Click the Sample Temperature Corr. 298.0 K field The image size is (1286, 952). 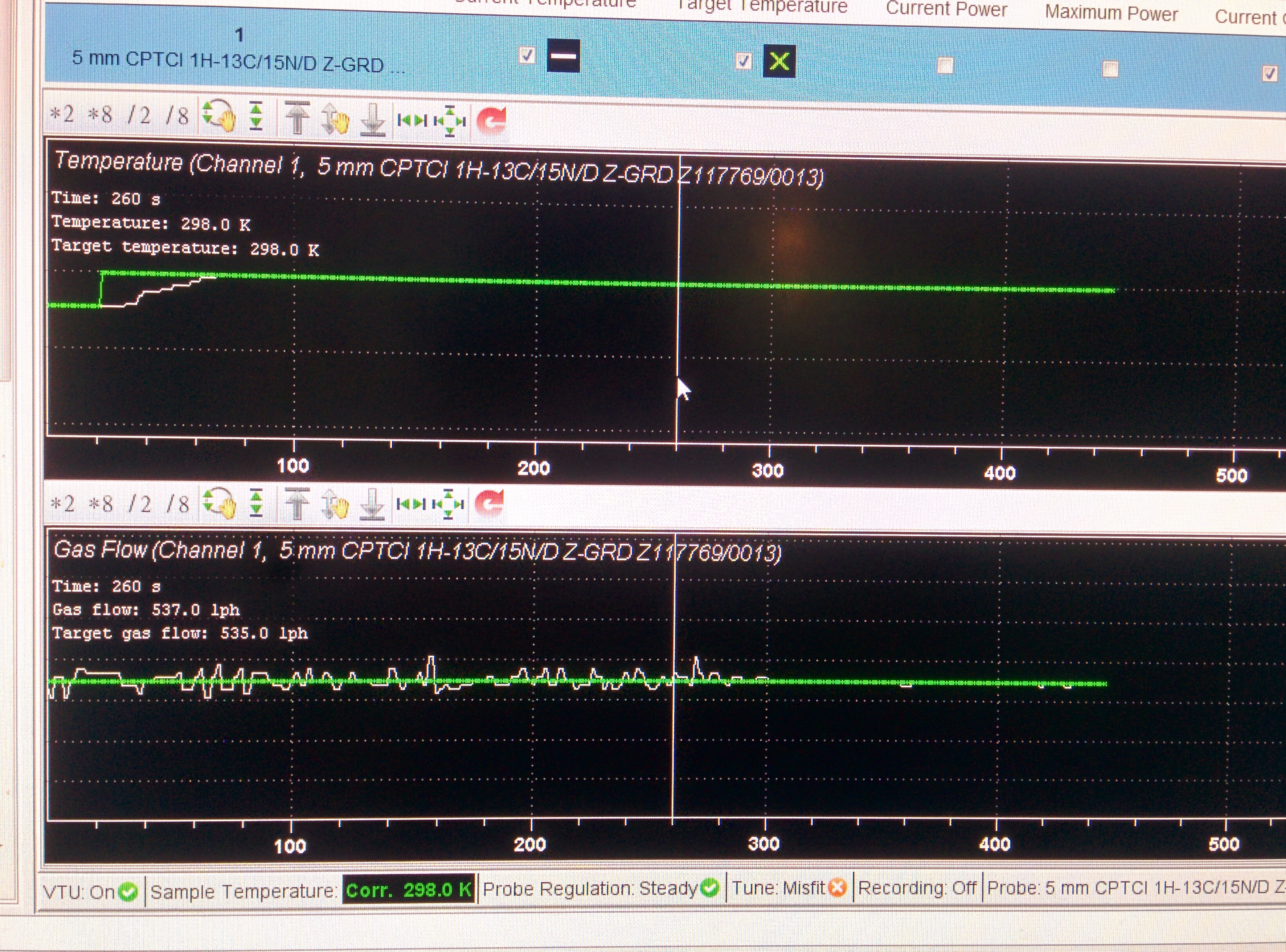408,890
